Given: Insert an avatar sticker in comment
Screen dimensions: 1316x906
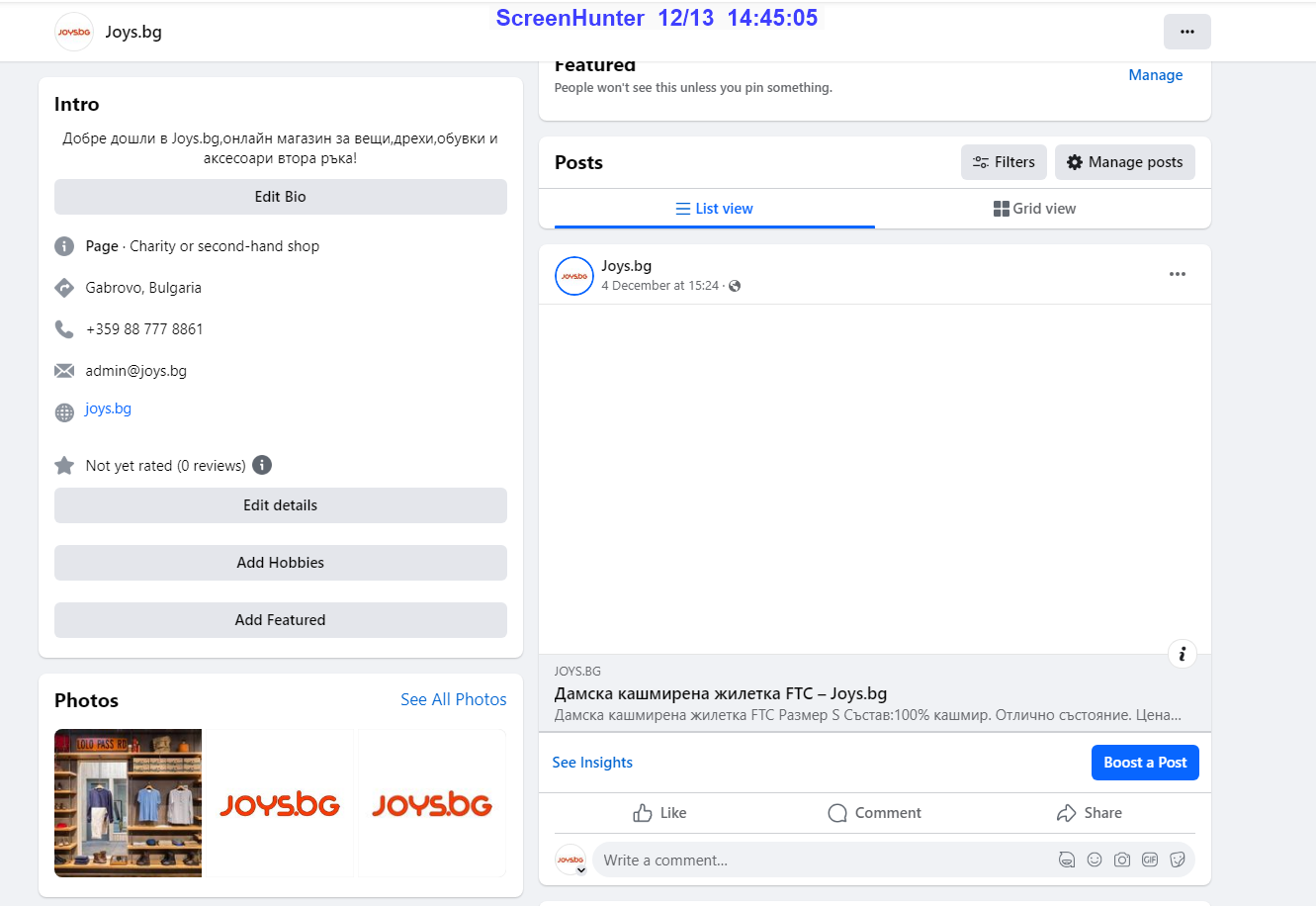Looking at the screenshot, I should click(x=1067, y=860).
